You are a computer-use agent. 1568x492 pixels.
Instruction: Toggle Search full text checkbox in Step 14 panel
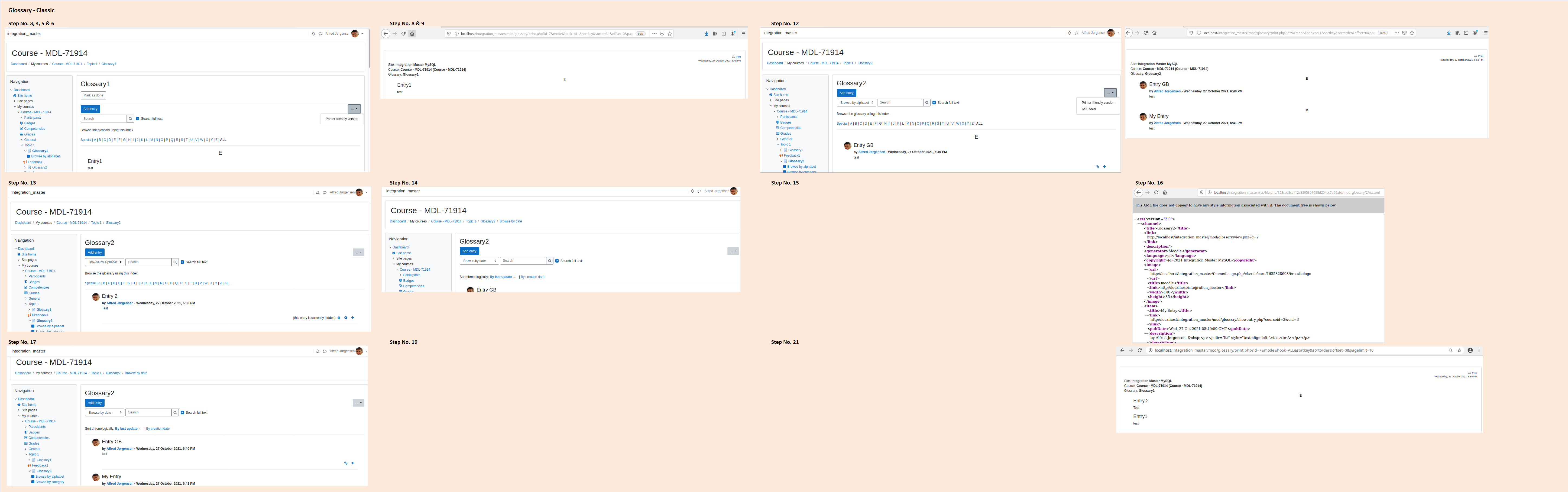(557, 261)
